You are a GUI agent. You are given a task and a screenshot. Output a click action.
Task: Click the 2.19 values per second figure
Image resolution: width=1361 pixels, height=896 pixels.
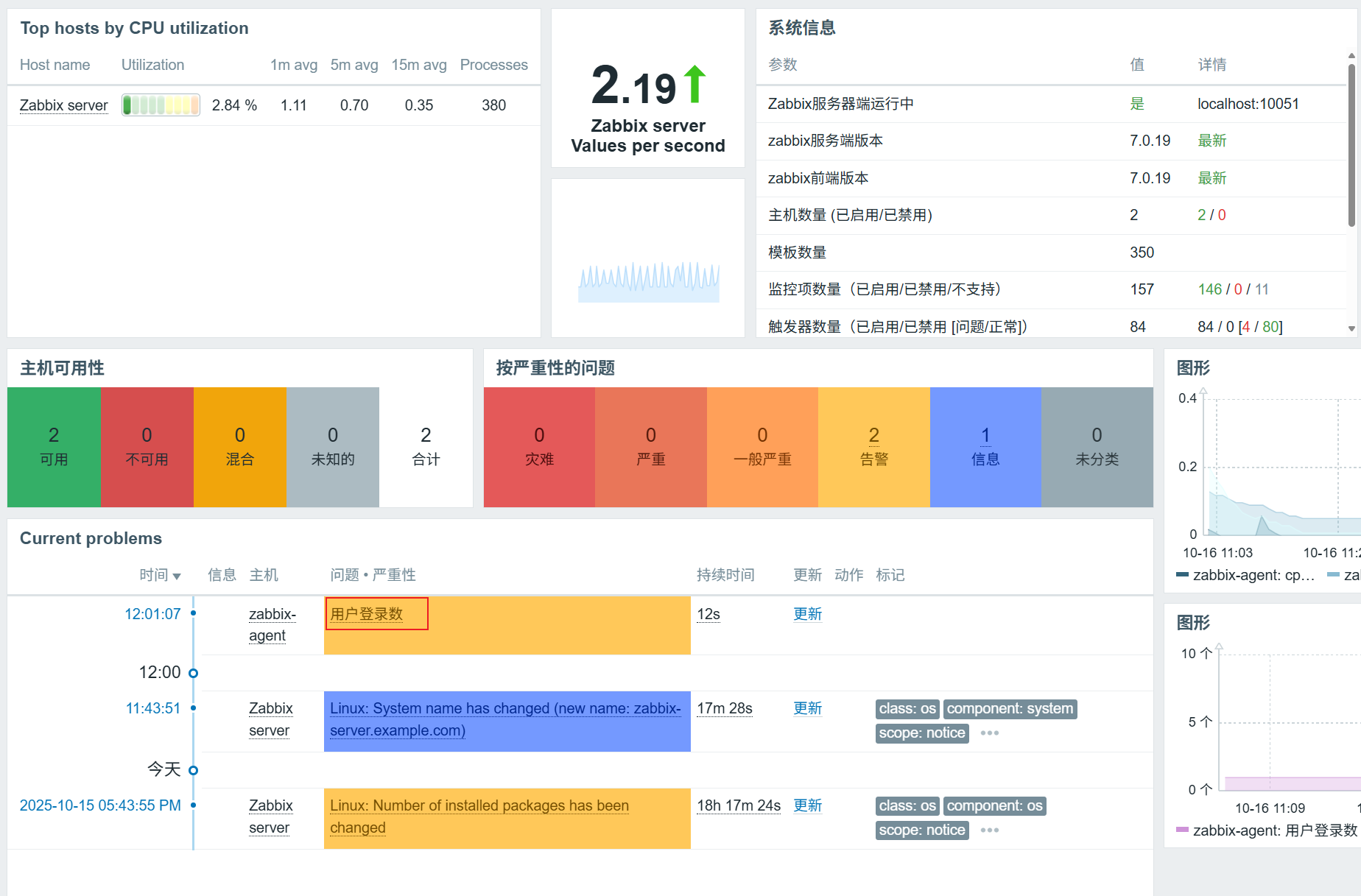(x=633, y=86)
